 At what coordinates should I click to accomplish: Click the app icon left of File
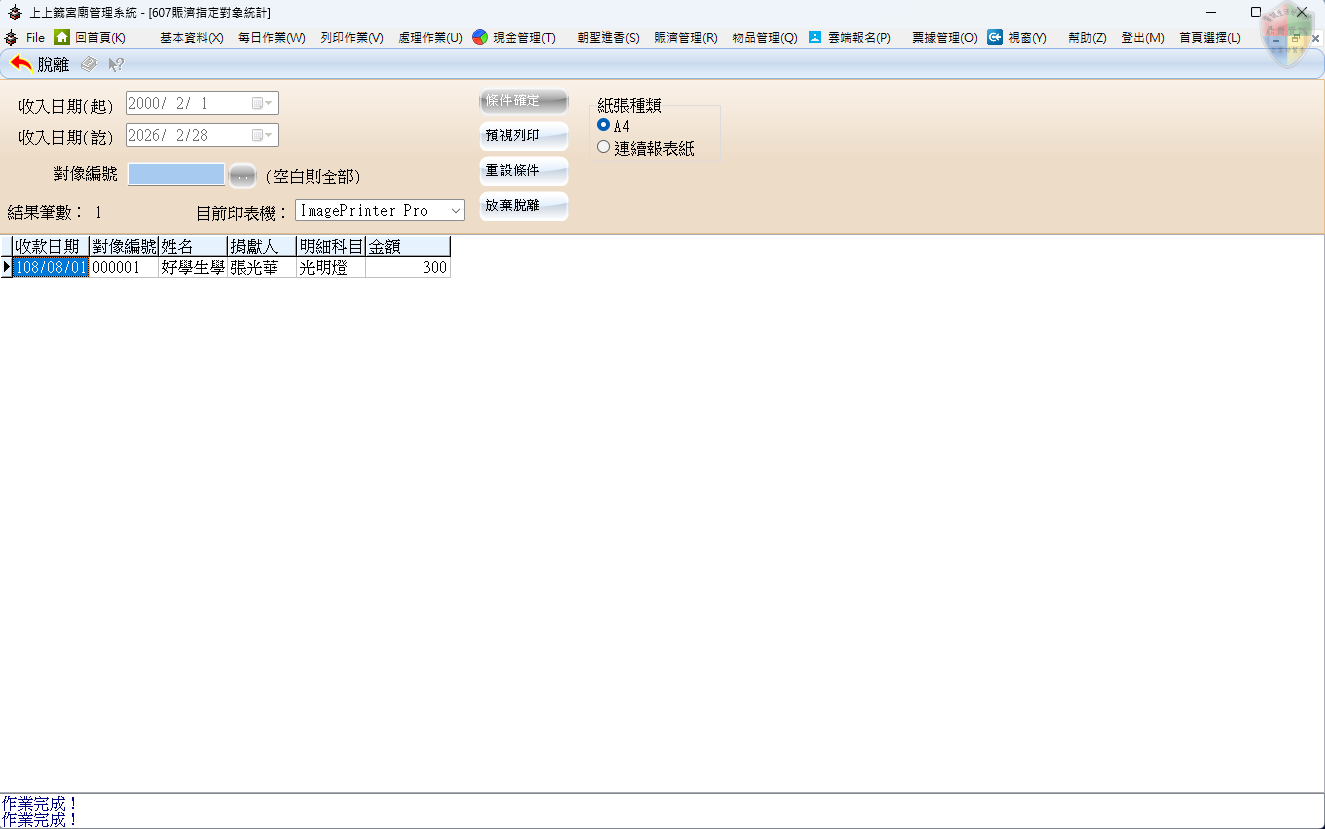[11, 37]
